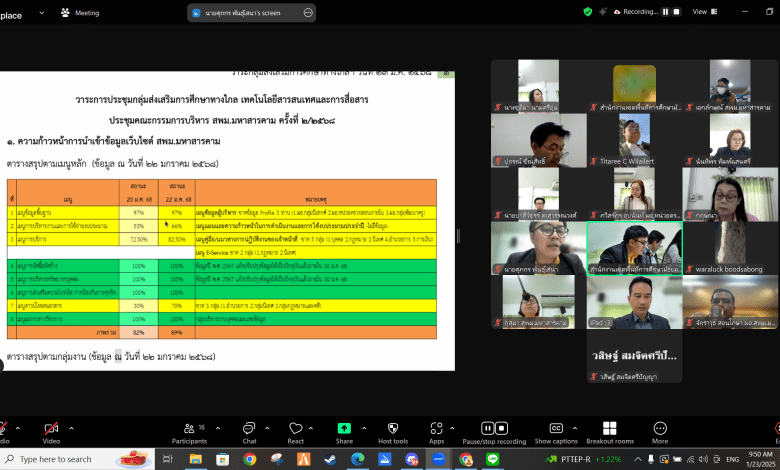Toggle camera on with Video button
The height and width of the screenshot is (470, 780).
tap(51, 427)
